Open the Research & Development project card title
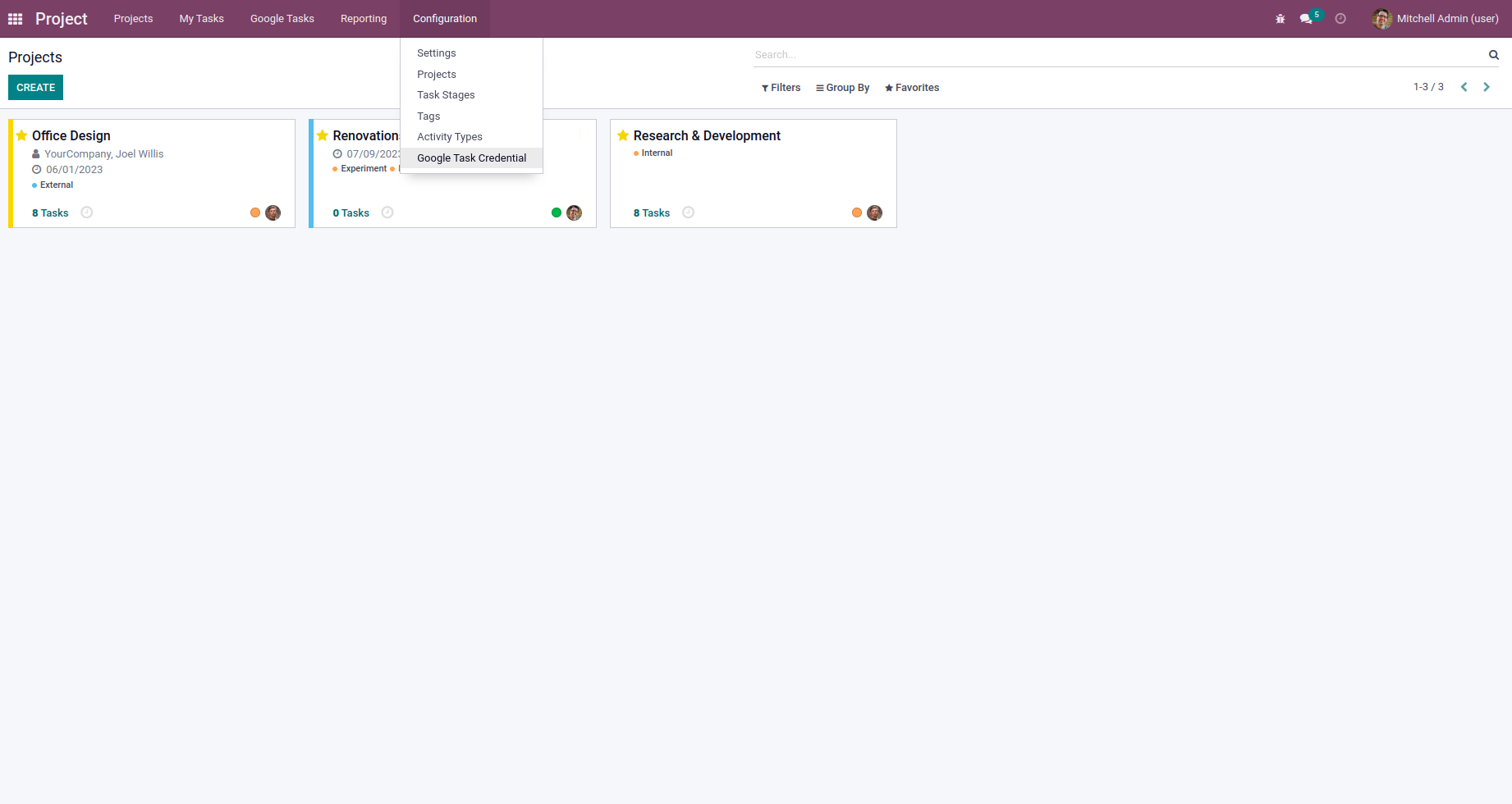 point(707,136)
